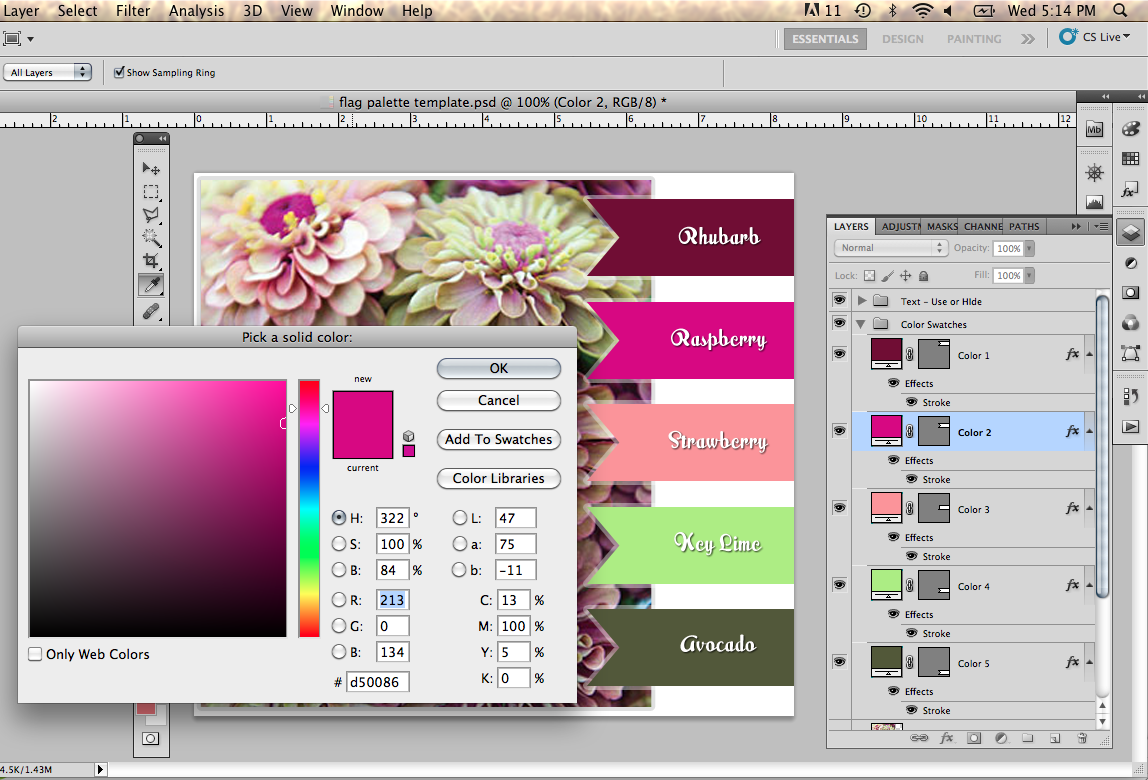1148x780 pixels.
Task: Select the Lasso tool
Action: click(x=150, y=214)
